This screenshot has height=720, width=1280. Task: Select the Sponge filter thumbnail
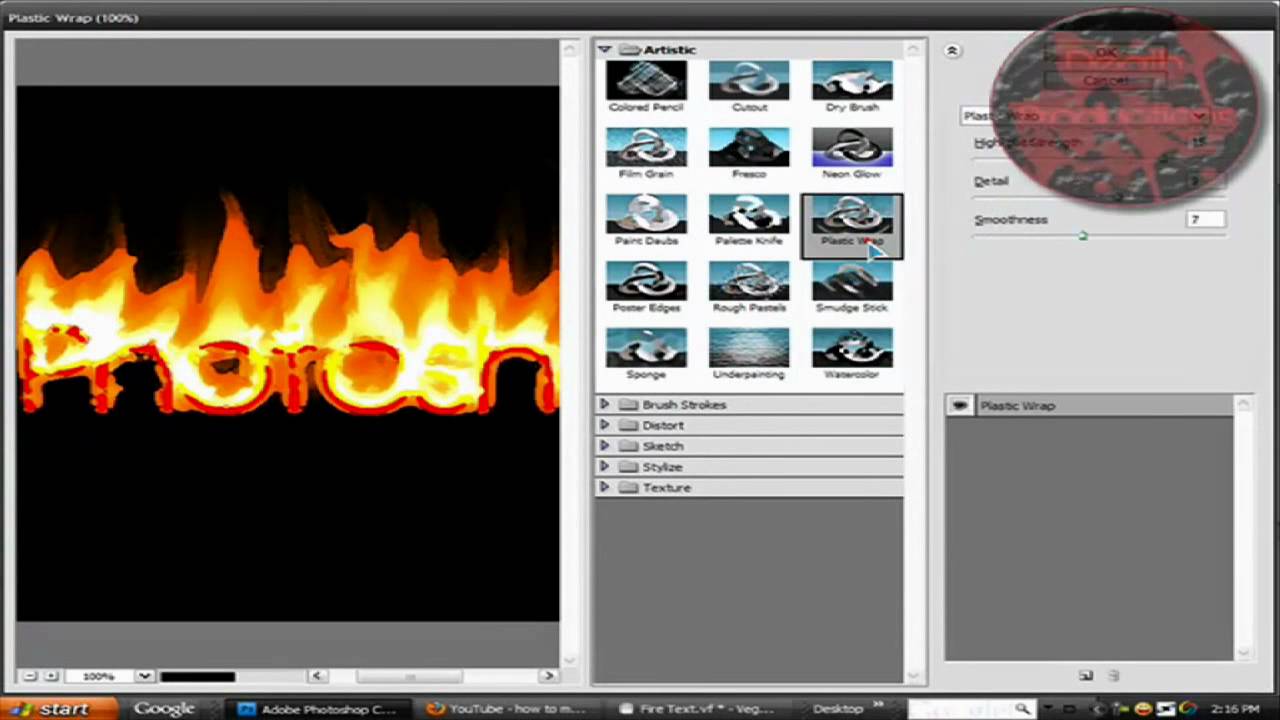pos(646,355)
